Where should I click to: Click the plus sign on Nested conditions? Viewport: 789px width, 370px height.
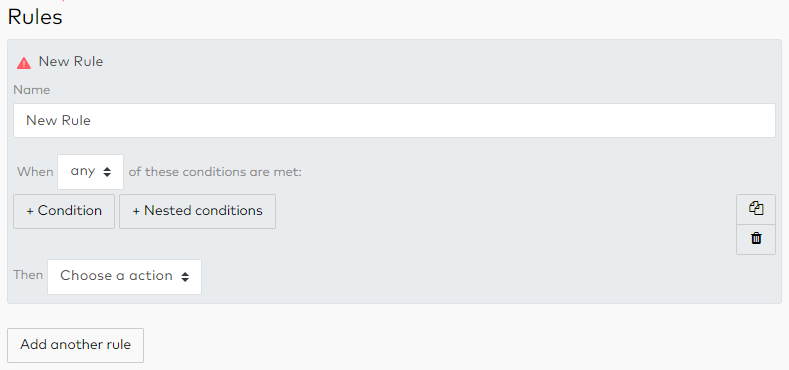pos(136,211)
